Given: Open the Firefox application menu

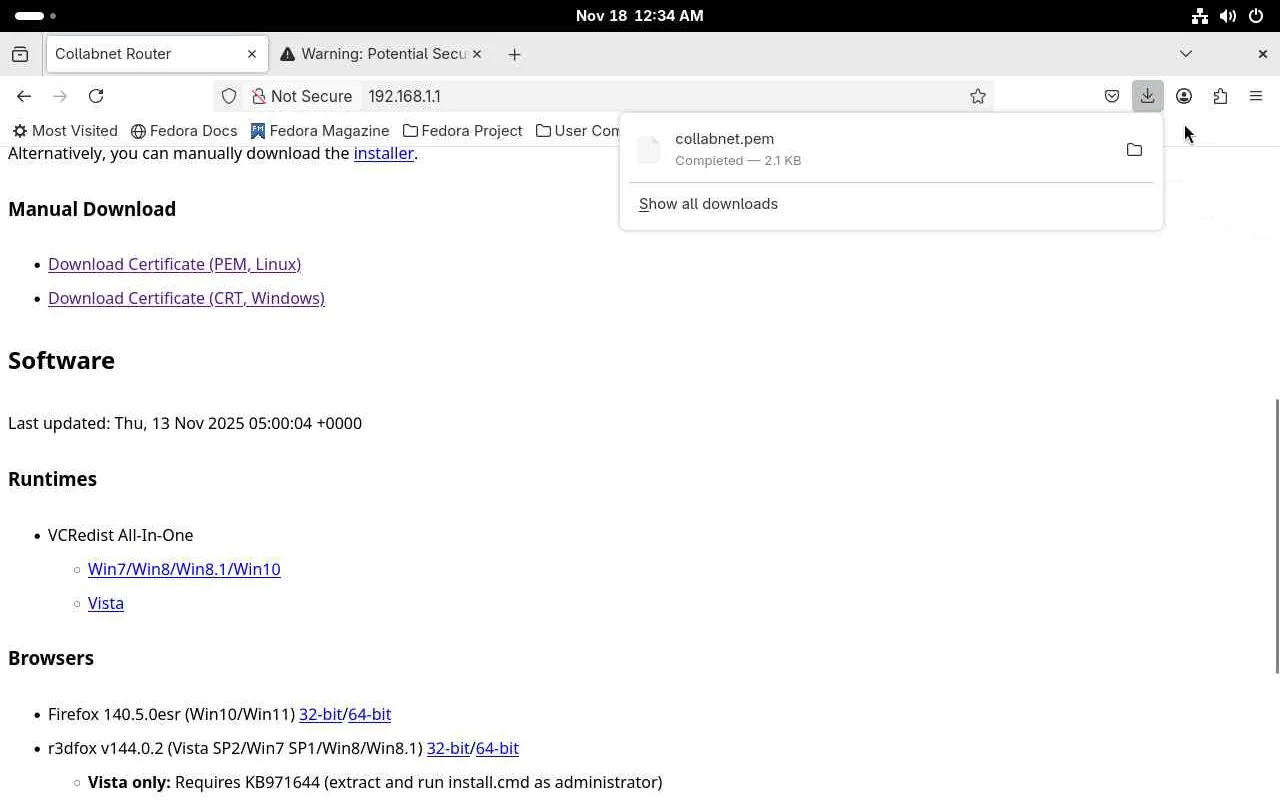Looking at the screenshot, I should tap(1256, 96).
